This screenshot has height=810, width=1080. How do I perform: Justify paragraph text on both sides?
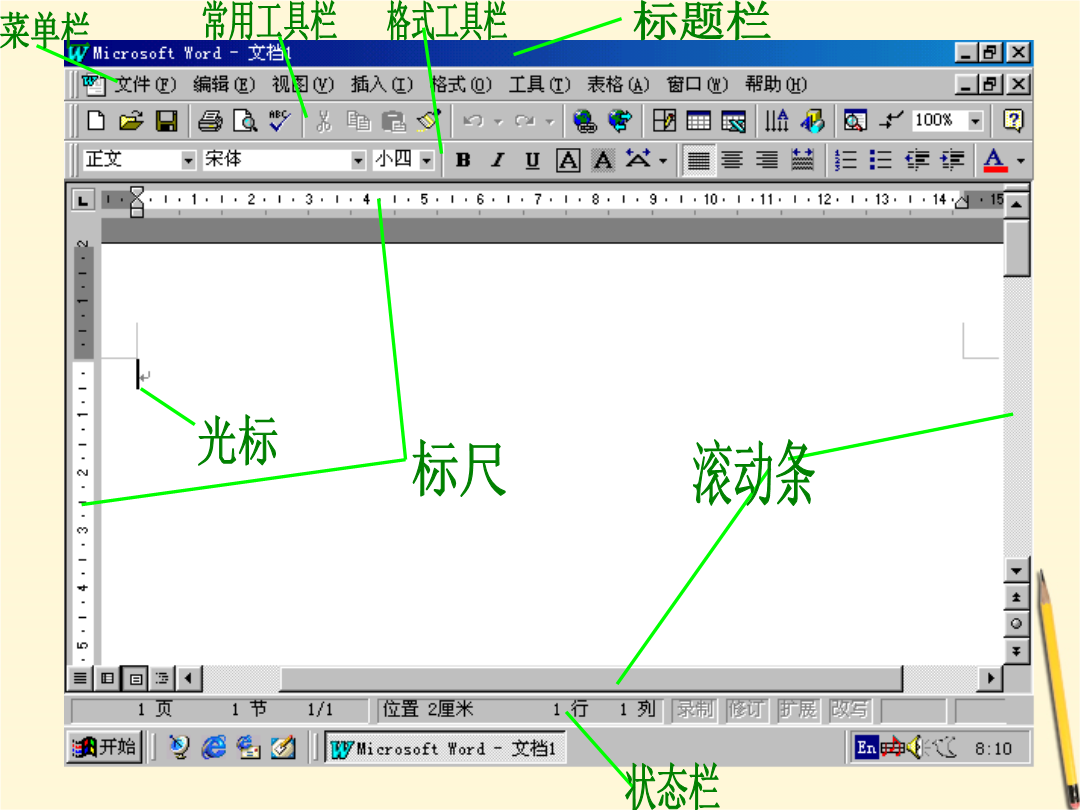click(698, 160)
